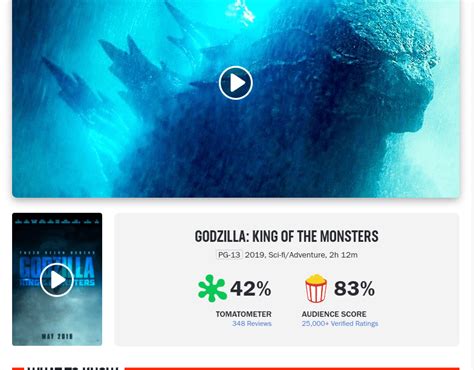Click the Godzilla: King of the Monsters title

(x=287, y=236)
